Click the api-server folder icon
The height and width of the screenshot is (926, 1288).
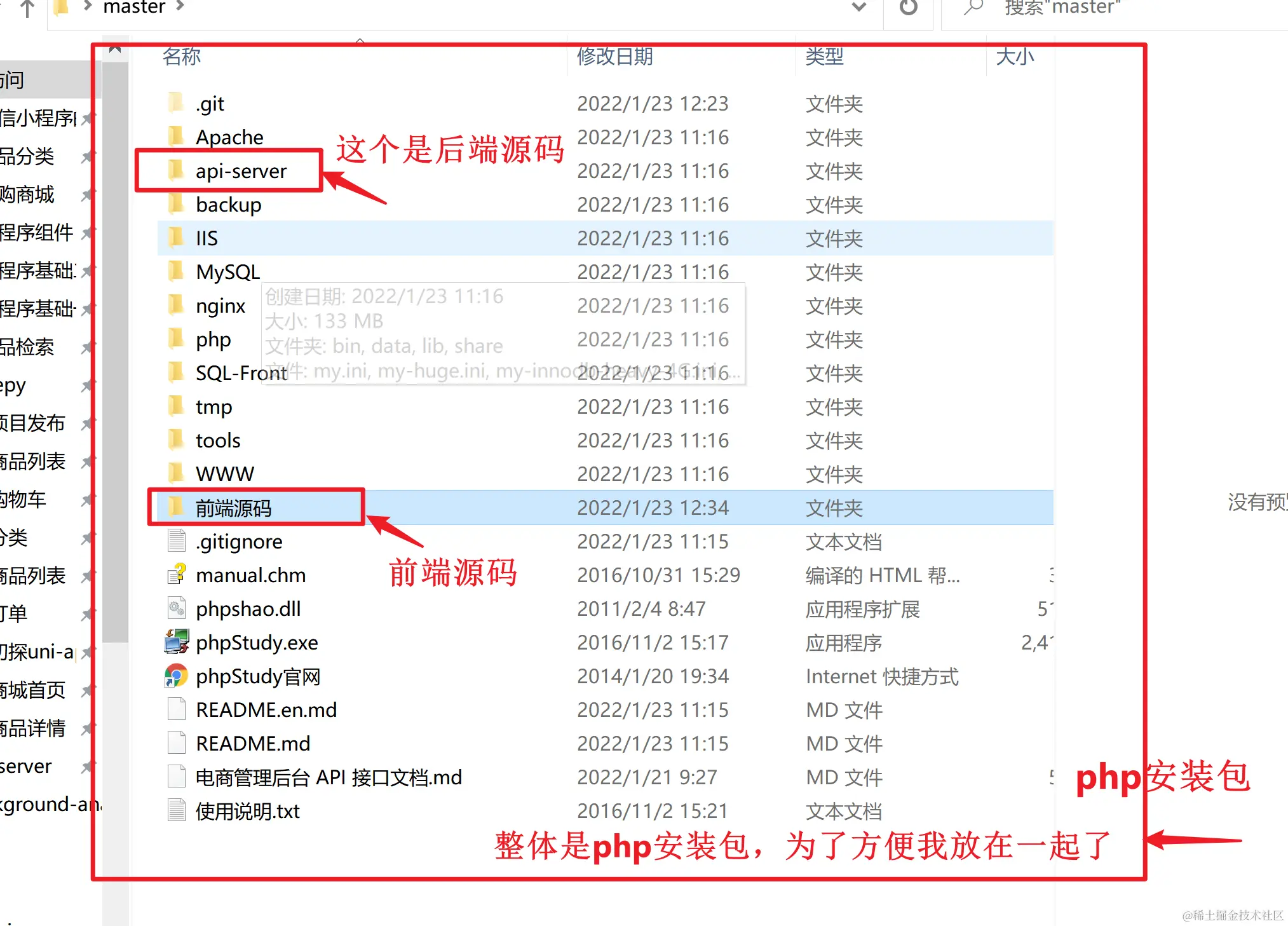click(x=176, y=170)
